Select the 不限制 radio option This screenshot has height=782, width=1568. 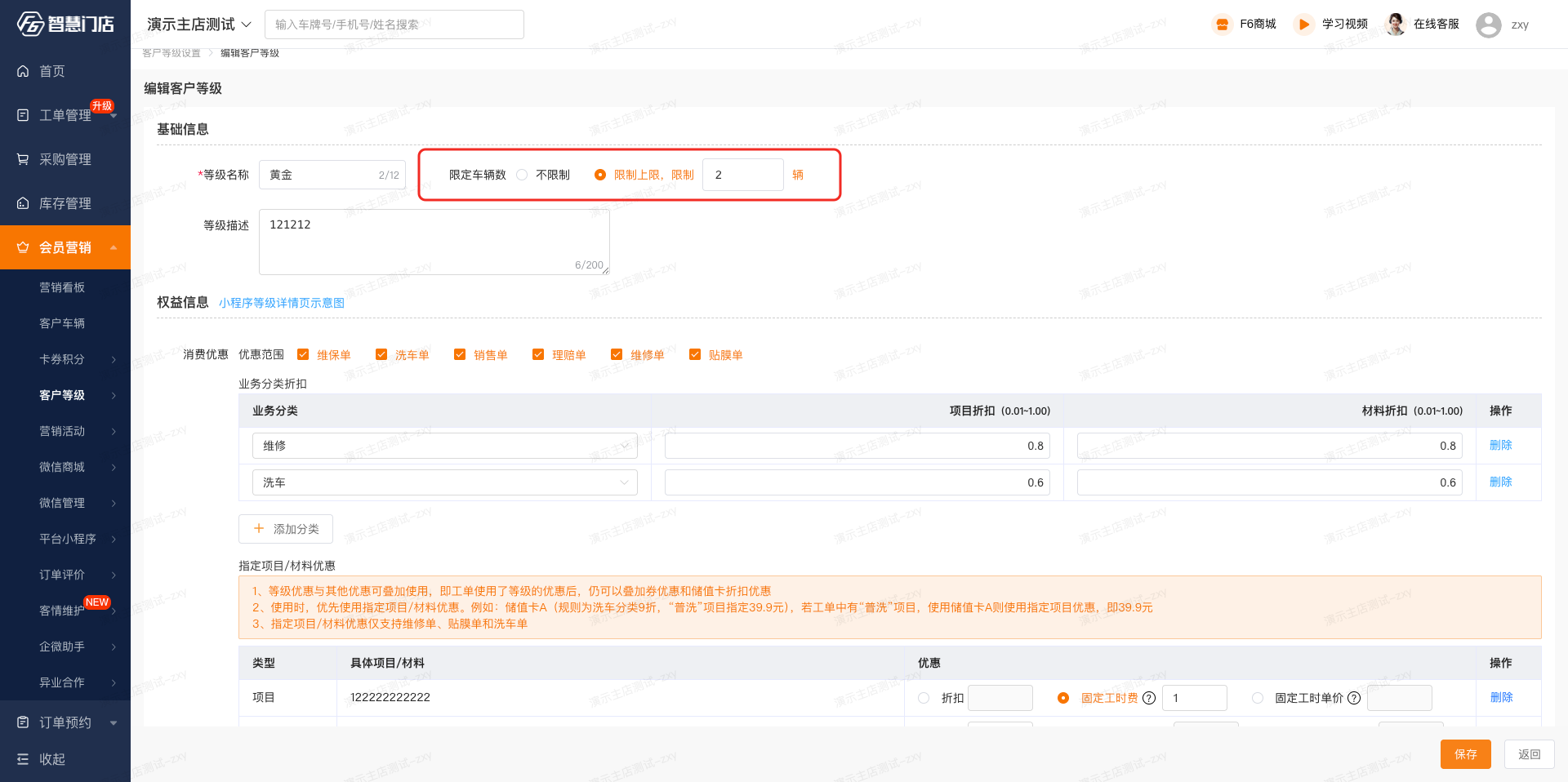522,175
